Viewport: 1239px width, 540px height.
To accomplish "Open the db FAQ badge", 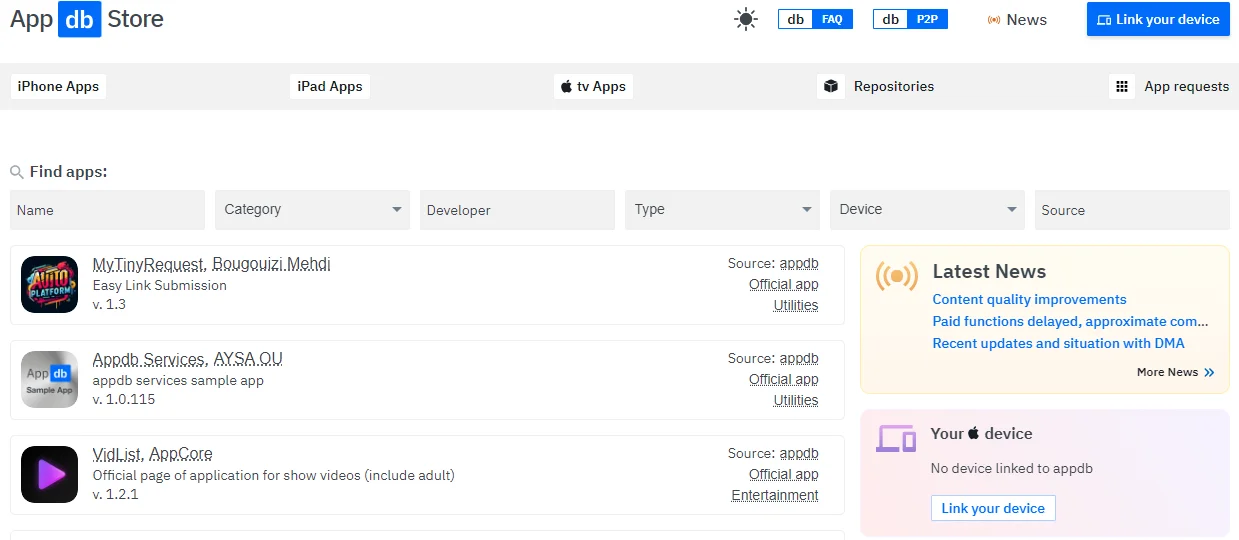I will pyautogui.click(x=815, y=19).
